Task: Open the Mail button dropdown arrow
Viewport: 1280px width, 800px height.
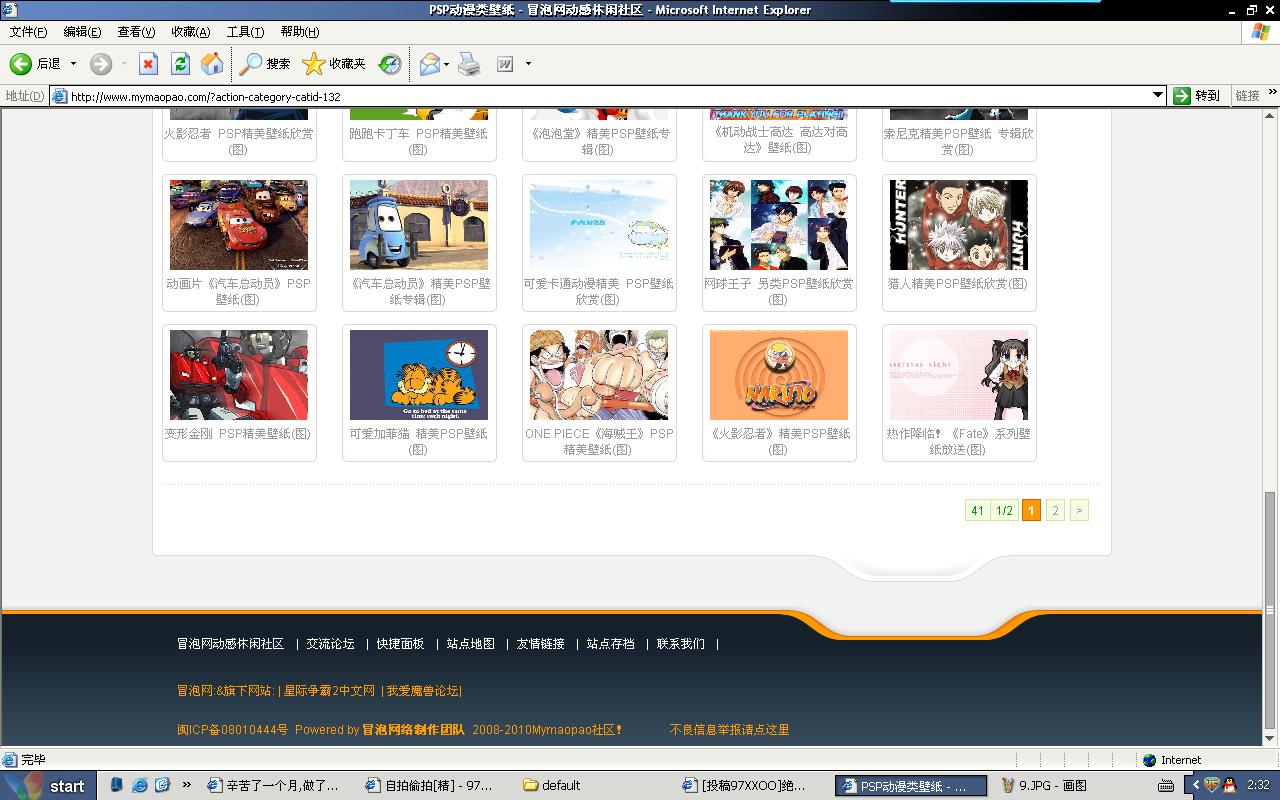Action: [446, 64]
